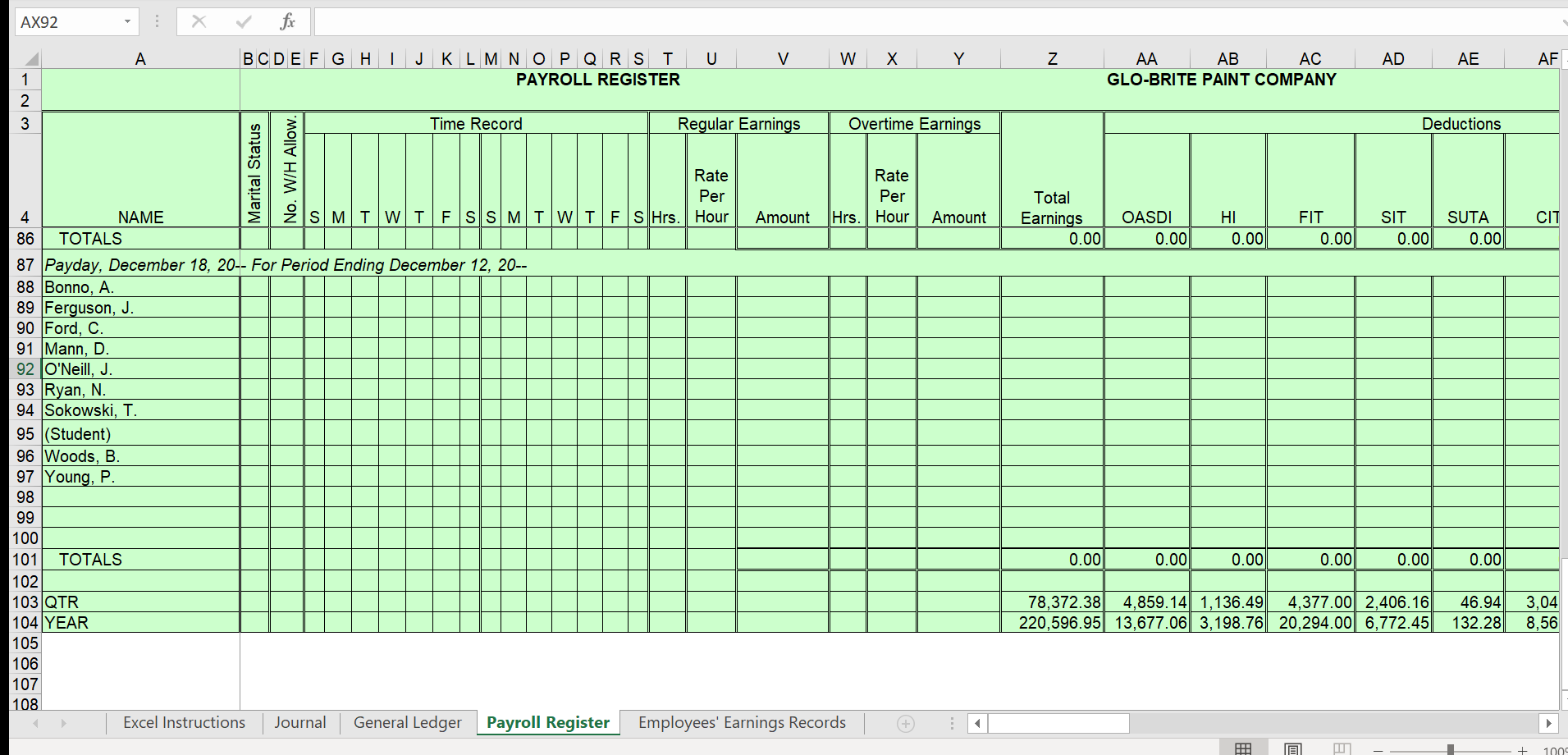Select the Sokowski, T. name cell
Image resolution: width=1568 pixels, height=755 pixels.
140,410
